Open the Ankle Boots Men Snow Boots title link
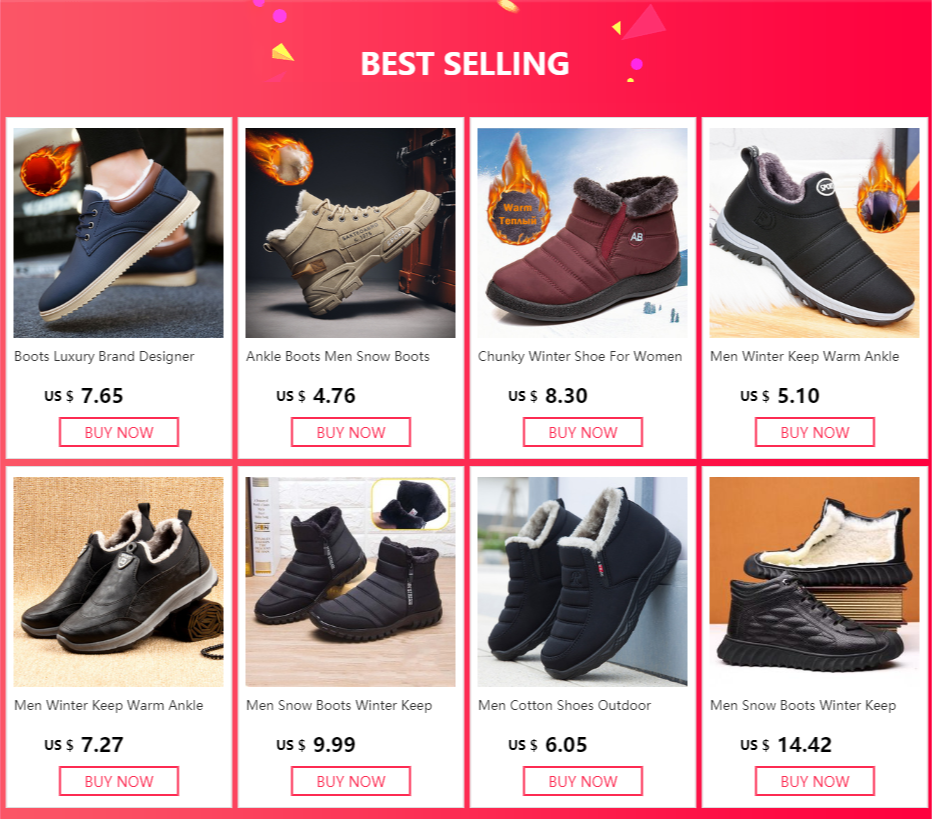 coord(338,357)
